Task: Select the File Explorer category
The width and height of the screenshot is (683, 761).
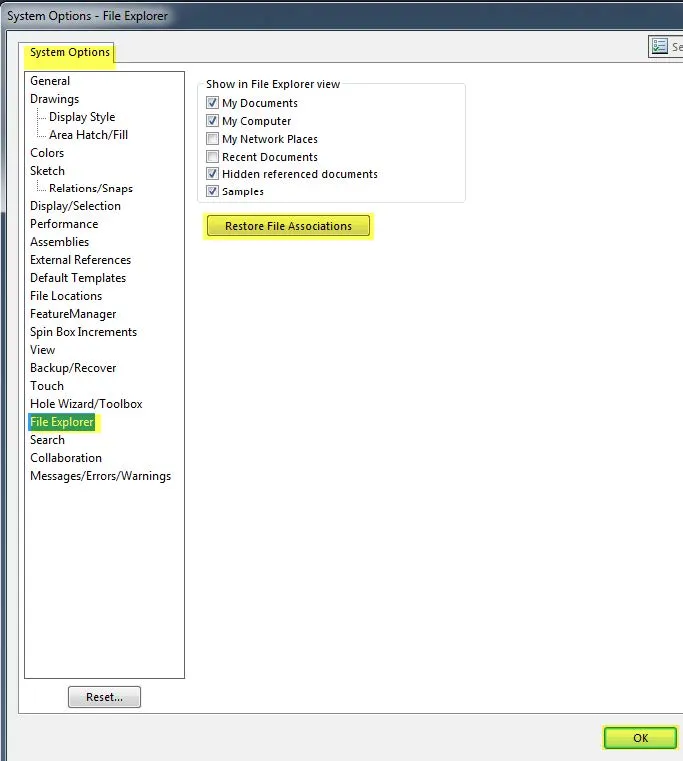Action: 62,422
